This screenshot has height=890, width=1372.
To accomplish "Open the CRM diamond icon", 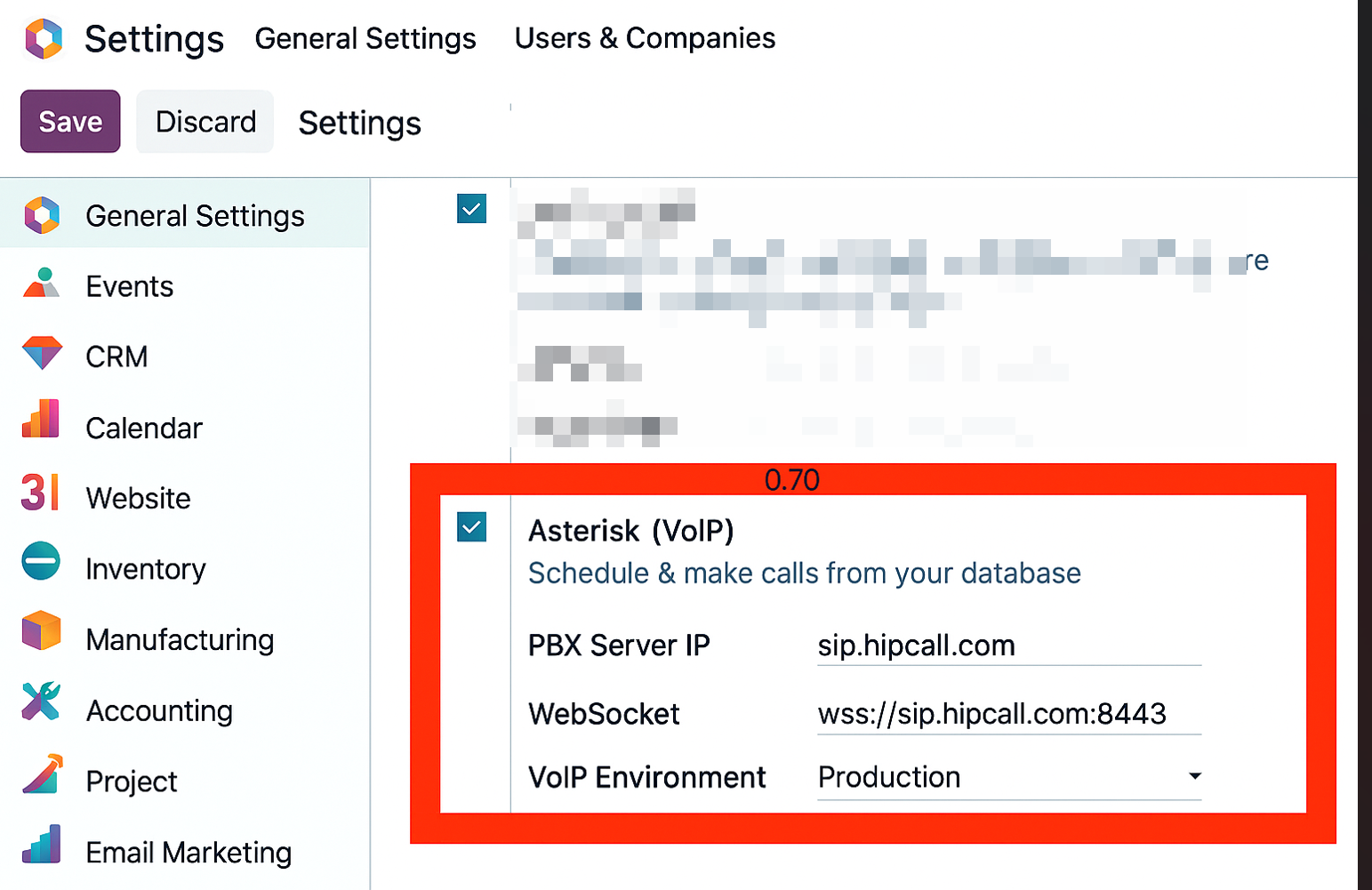I will point(42,353).
